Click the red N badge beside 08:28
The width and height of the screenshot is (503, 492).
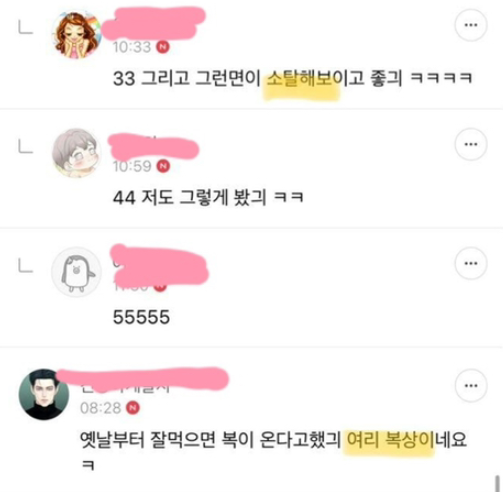click(x=133, y=408)
